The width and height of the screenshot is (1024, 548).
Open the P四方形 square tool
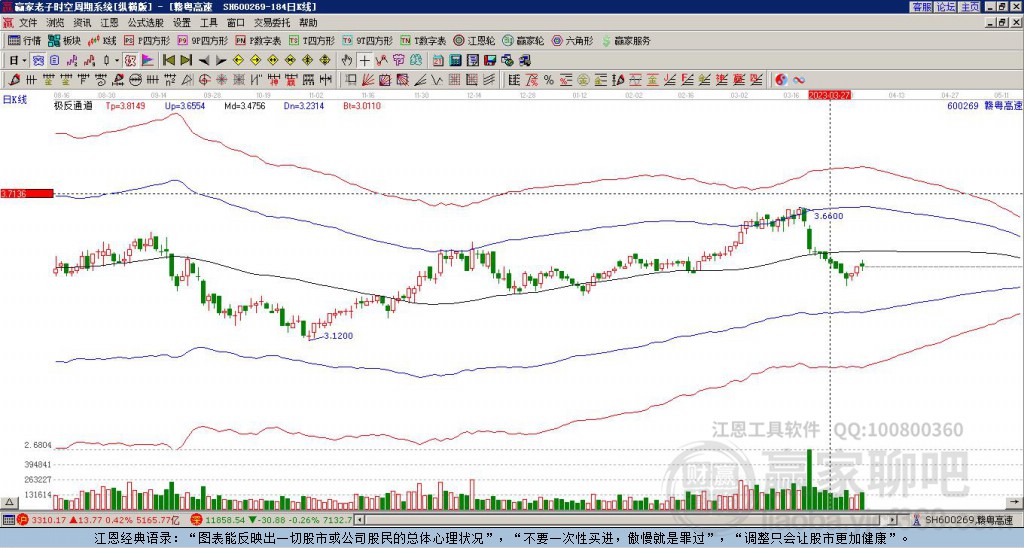tap(147, 41)
